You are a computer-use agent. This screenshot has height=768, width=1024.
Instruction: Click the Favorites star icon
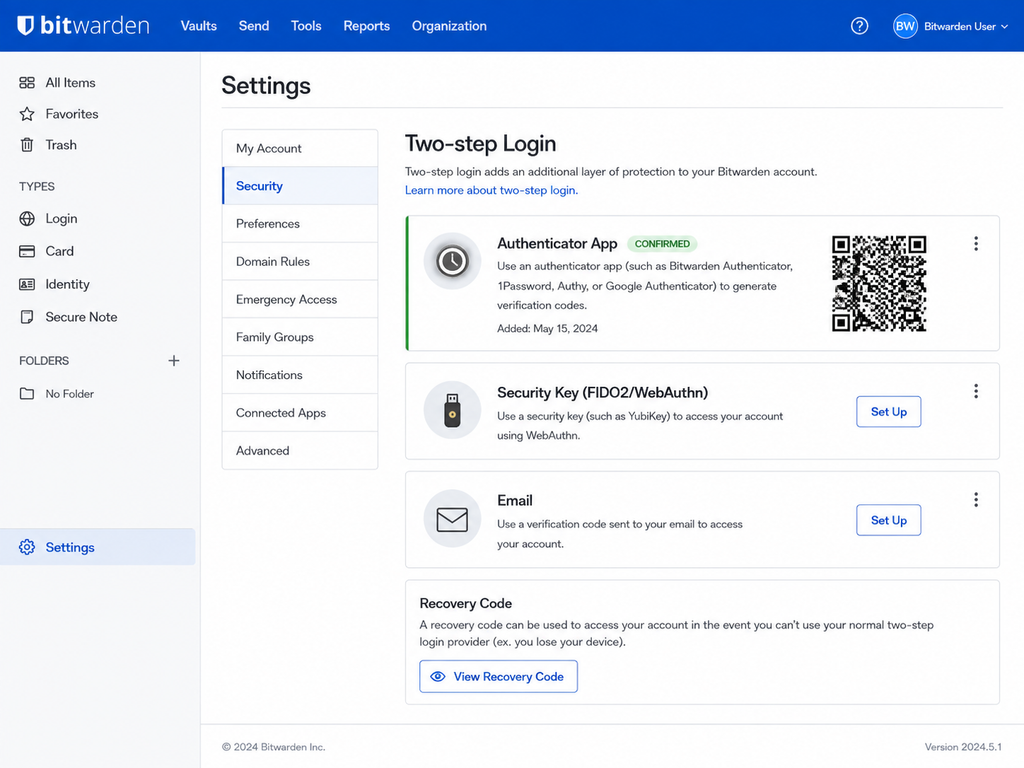point(27,114)
